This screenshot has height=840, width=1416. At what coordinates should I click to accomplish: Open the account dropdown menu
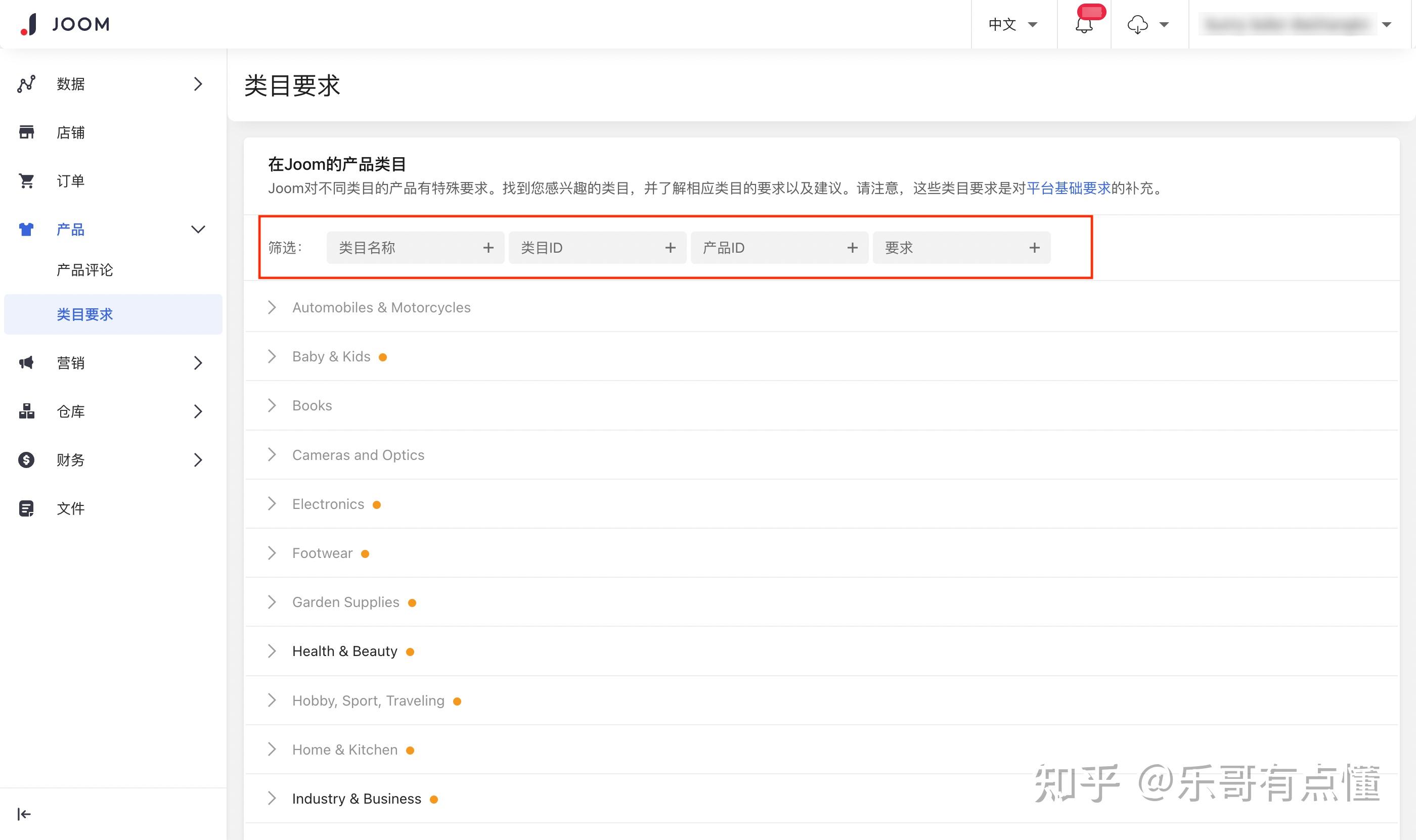coord(1297,24)
